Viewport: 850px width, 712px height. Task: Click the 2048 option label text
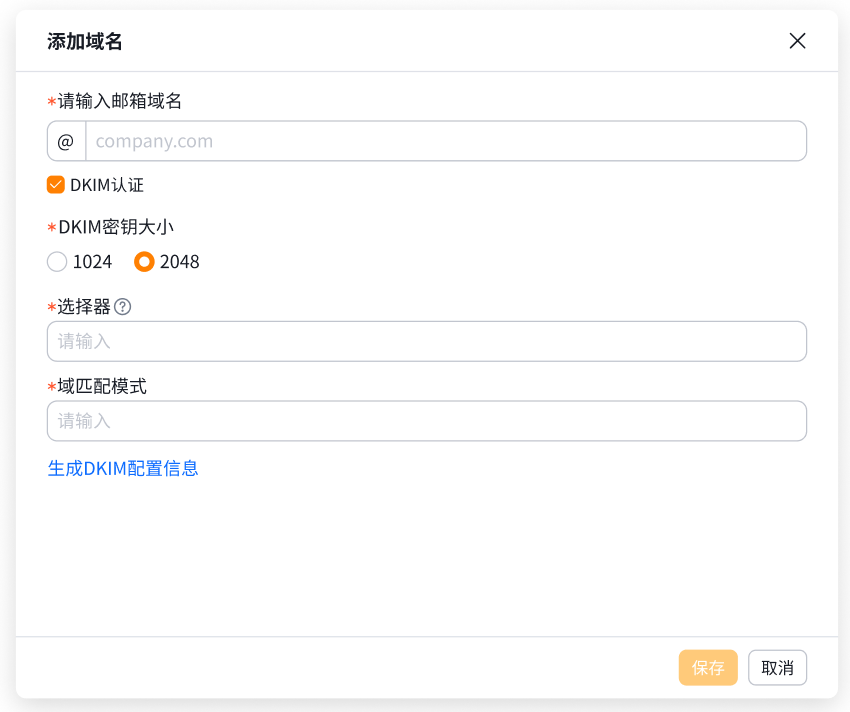tap(180, 262)
